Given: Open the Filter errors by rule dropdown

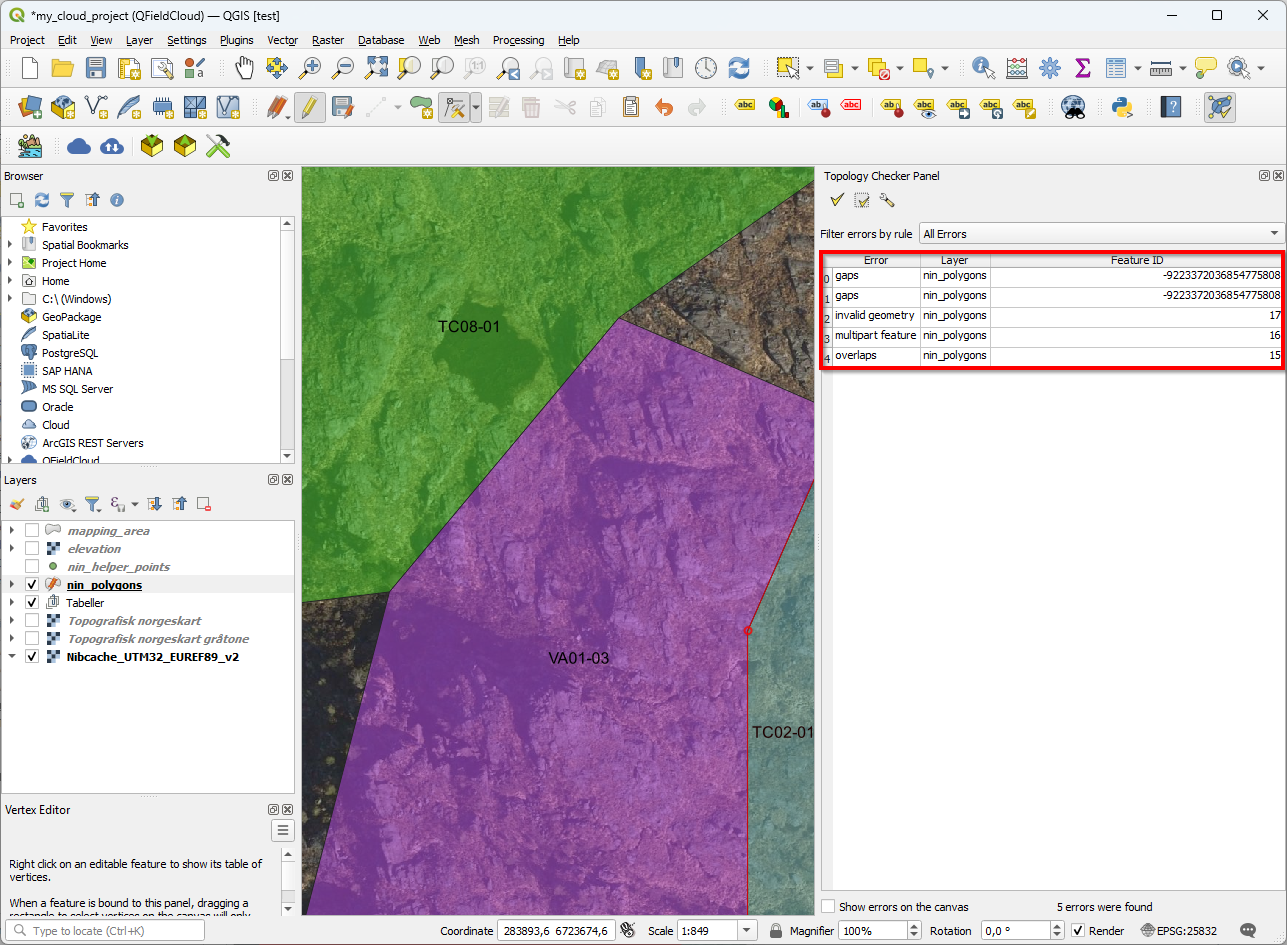Looking at the screenshot, I should pyautogui.click(x=1101, y=234).
